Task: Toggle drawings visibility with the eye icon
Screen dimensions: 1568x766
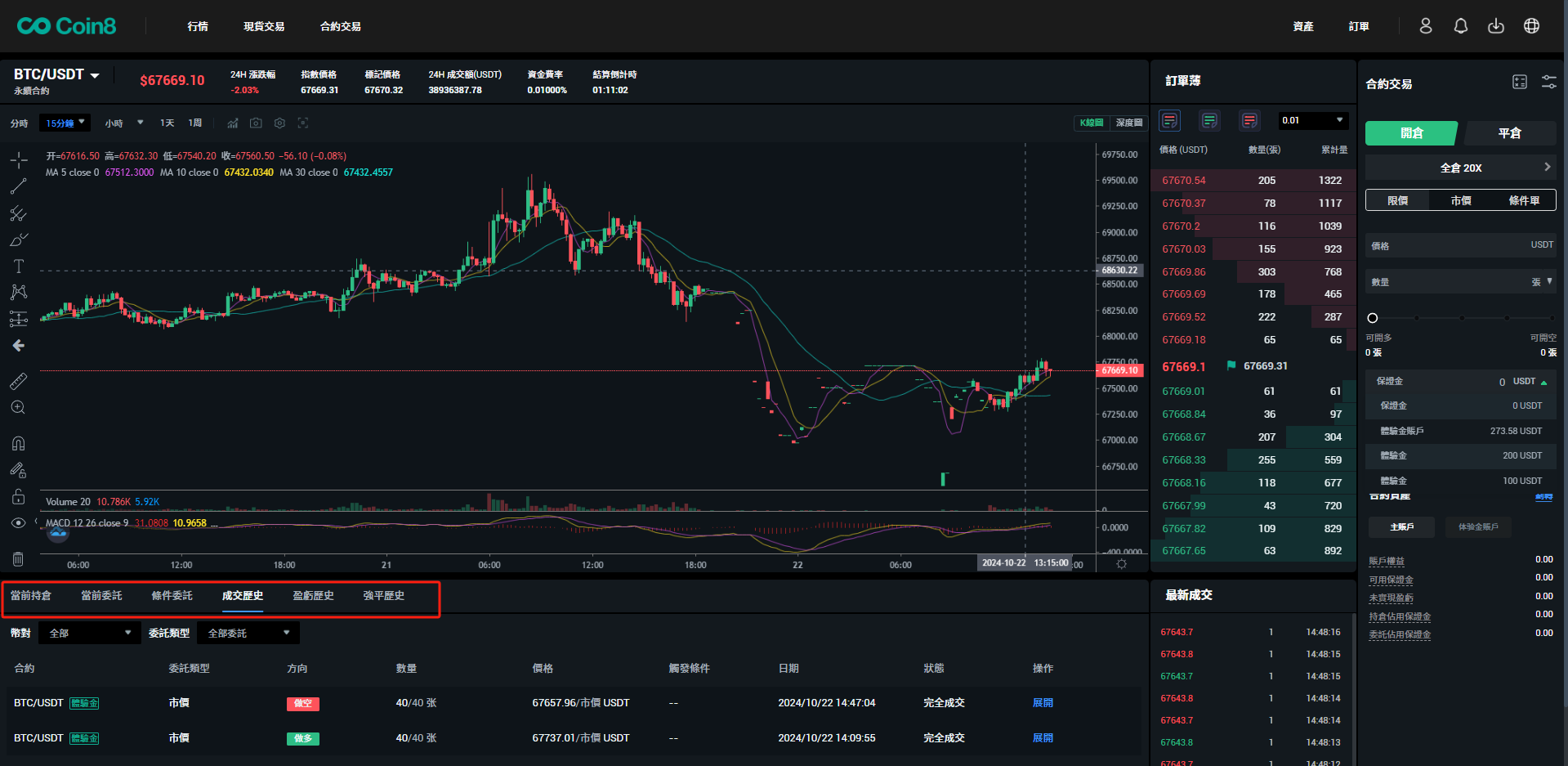Action: point(18,523)
